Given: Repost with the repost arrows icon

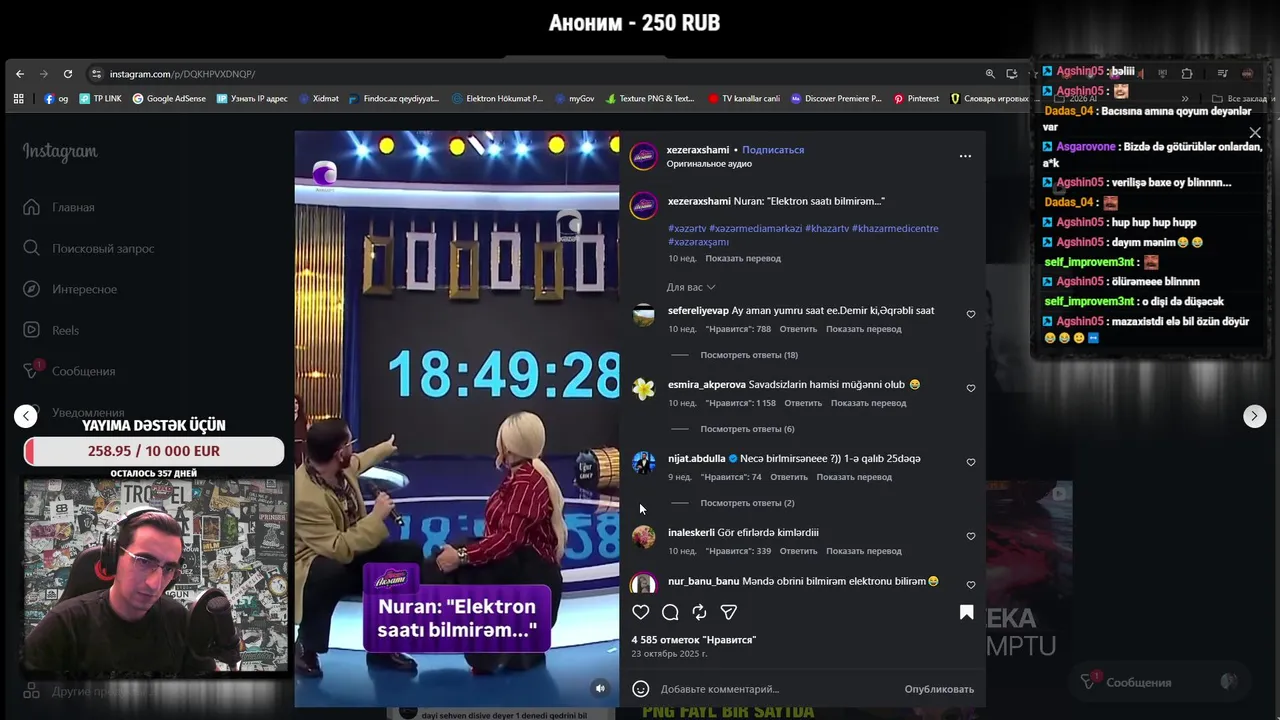Looking at the screenshot, I should point(699,612).
